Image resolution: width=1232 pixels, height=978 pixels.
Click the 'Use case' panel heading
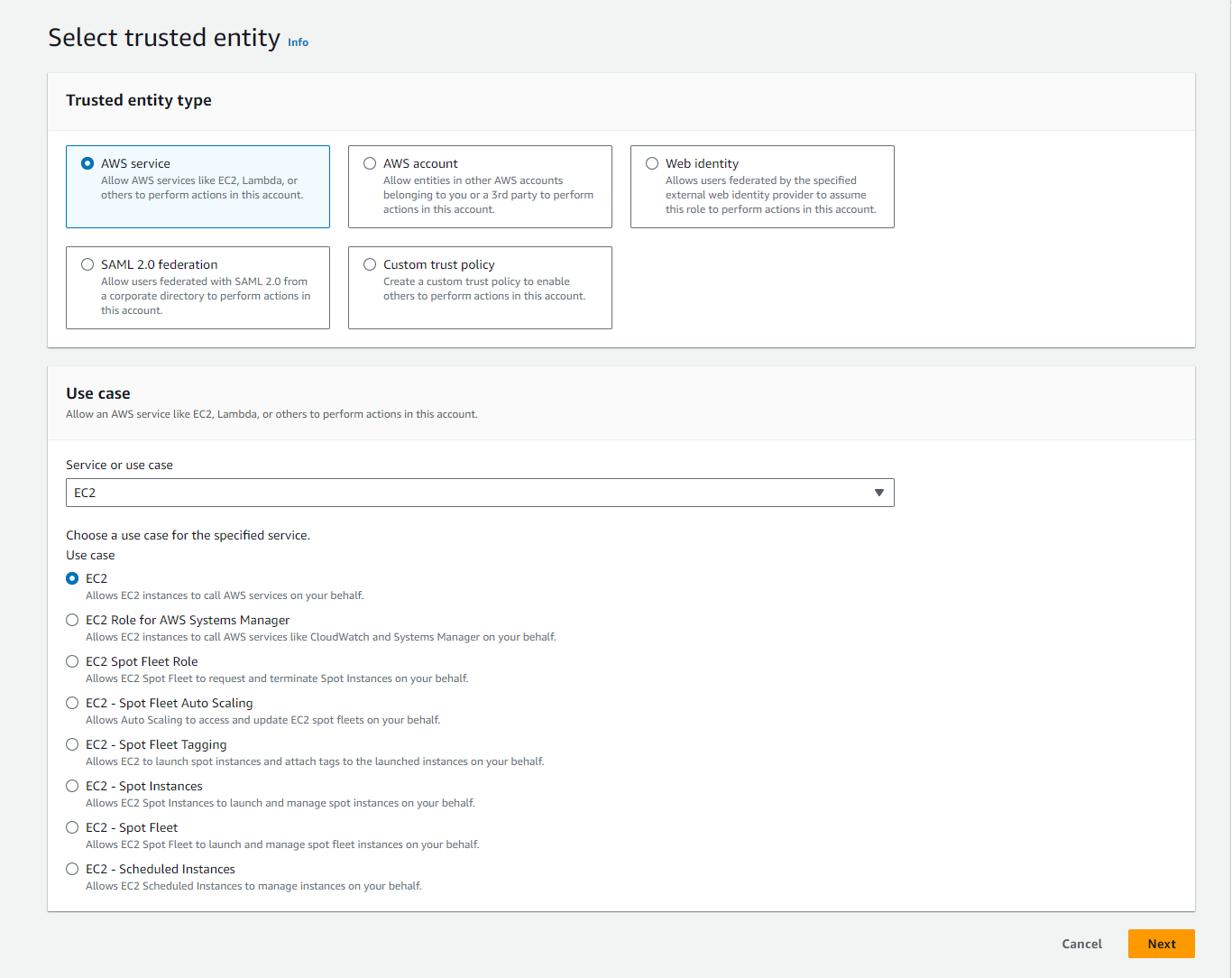point(98,393)
